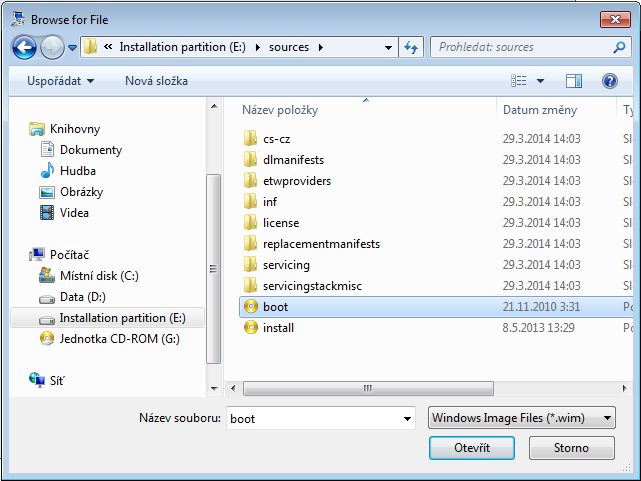The image size is (641, 481).
Task: Click the blue help question mark icon
Action: click(609, 81)
